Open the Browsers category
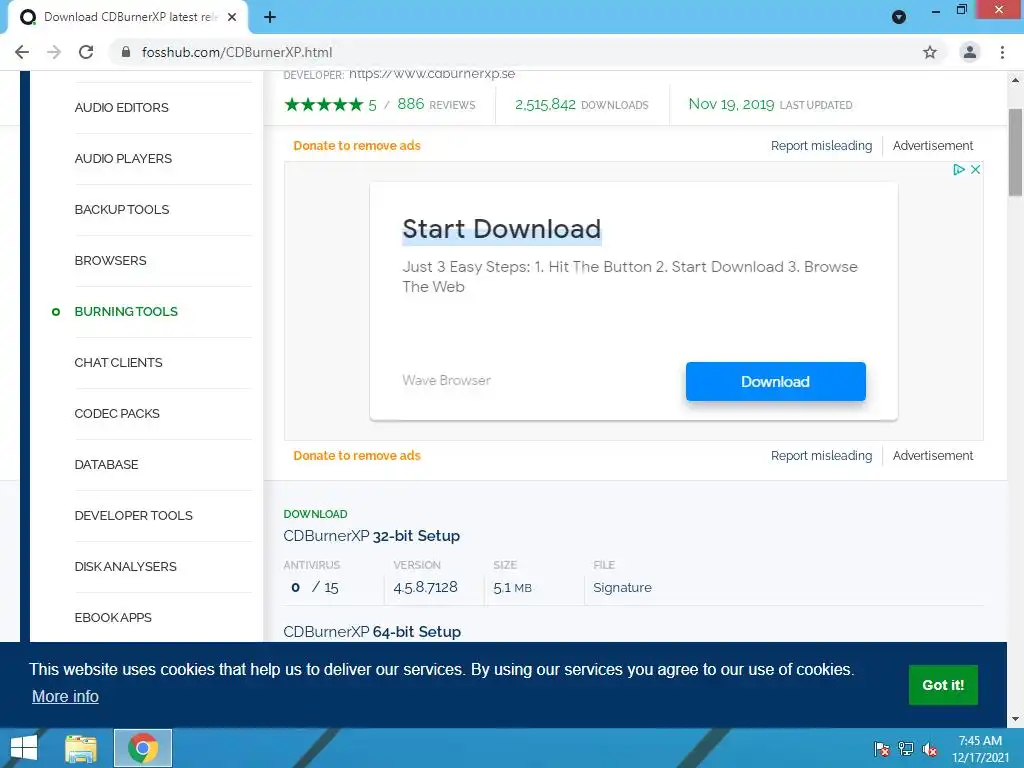The width and height of the screenshot is (1024, 768). pos(110,261)
